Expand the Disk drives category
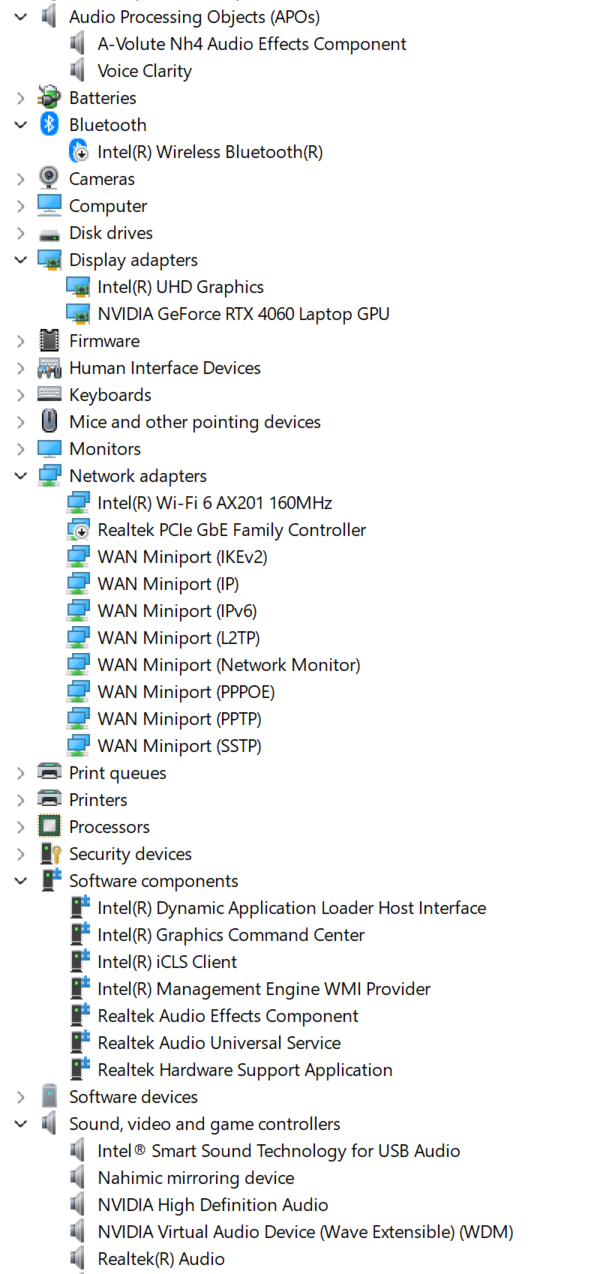Image resolution: width=599 pixels, height=1274 pixels. point(21,233)
